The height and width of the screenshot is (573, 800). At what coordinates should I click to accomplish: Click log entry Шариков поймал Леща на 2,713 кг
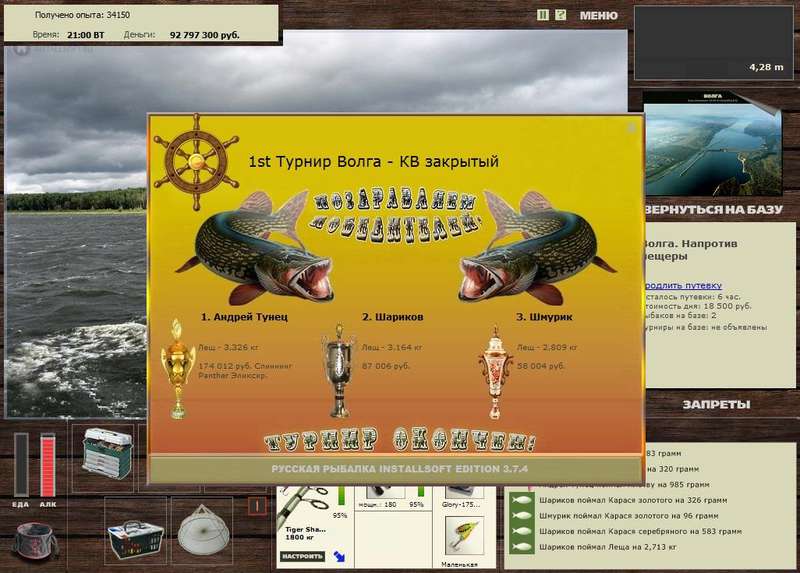[608, 546]
